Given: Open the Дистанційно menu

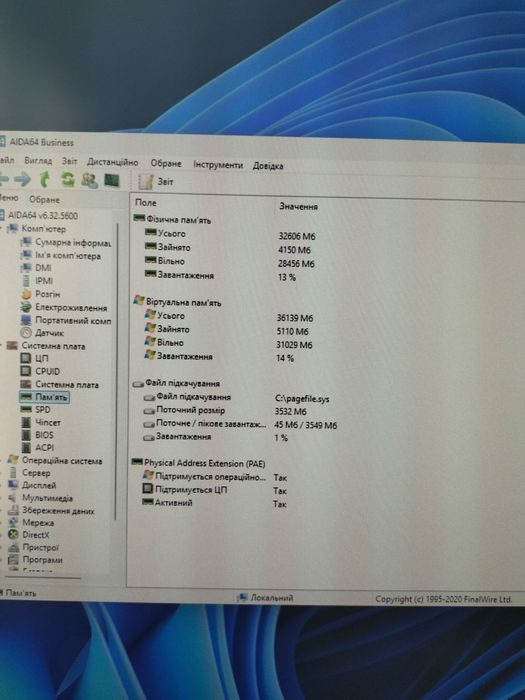Looking at the screenshot, I should click(x=112, y=162).
